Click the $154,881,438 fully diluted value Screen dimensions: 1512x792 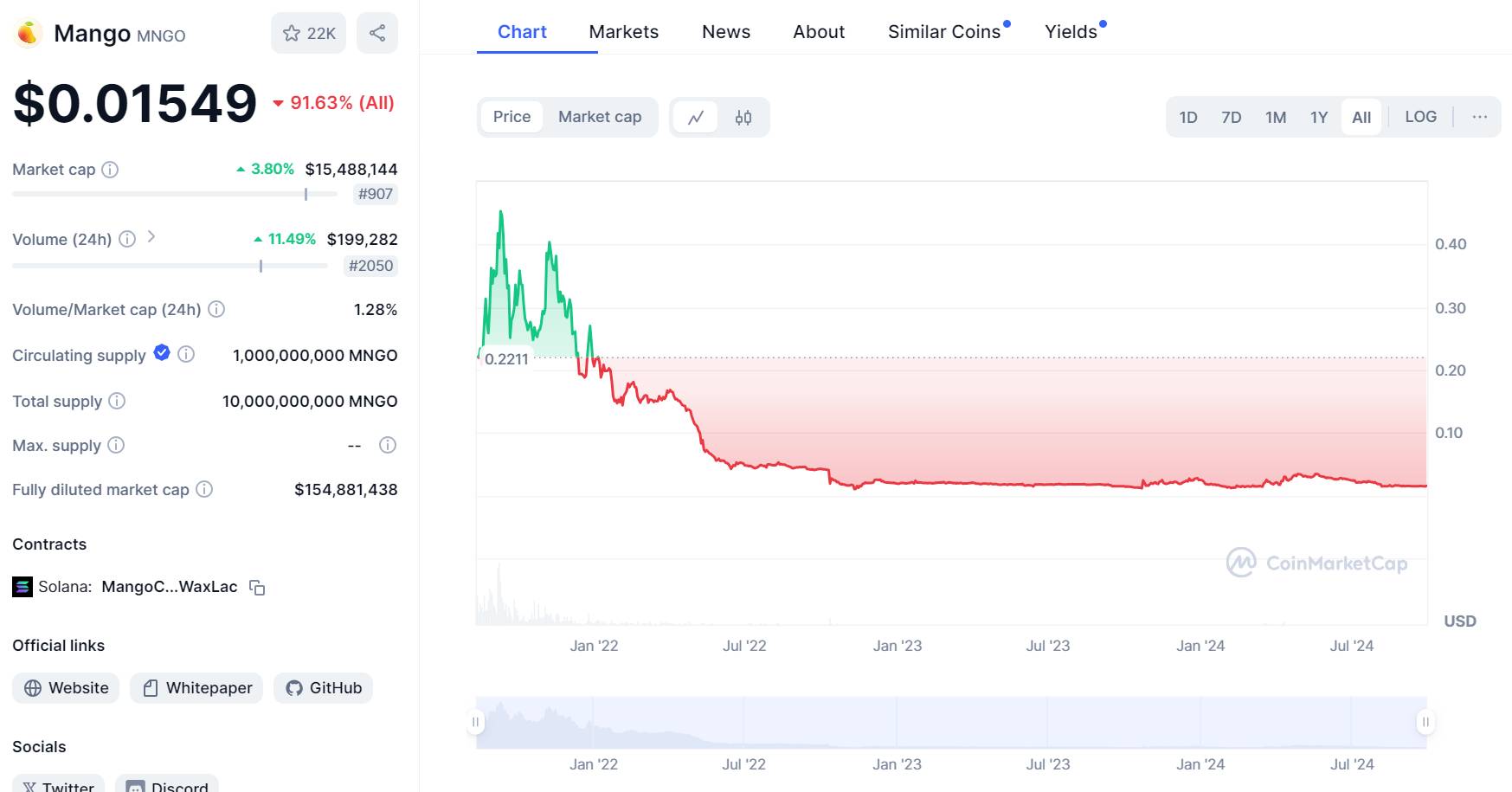tap(346, 490)
